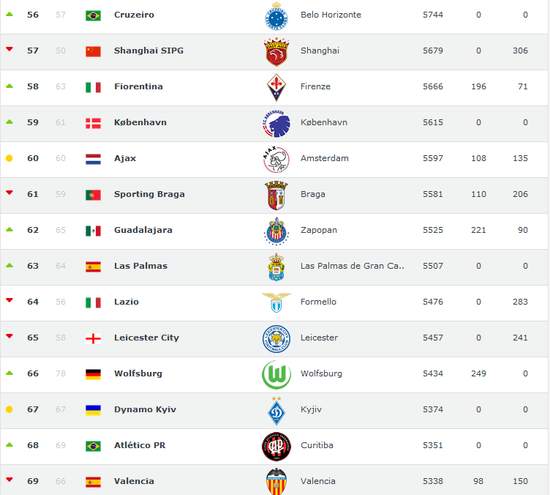The height and width of the screenshot is (495, 550).
Task: Click the Dynamo Kyiv diamond logo
Action: pyautogui.click(x=276, y=411)
